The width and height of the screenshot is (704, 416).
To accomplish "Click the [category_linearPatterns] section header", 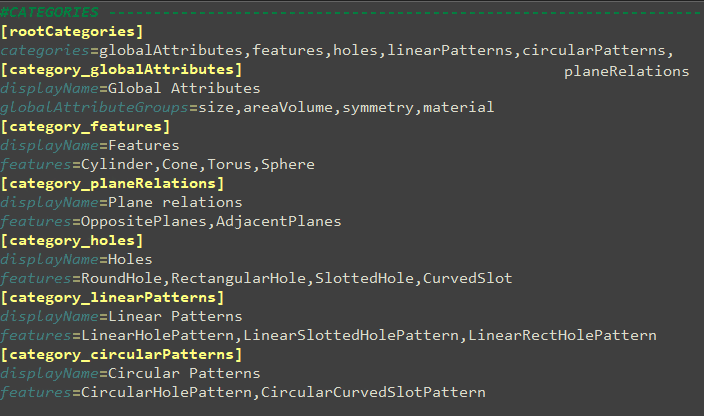I will coord(112,297).
